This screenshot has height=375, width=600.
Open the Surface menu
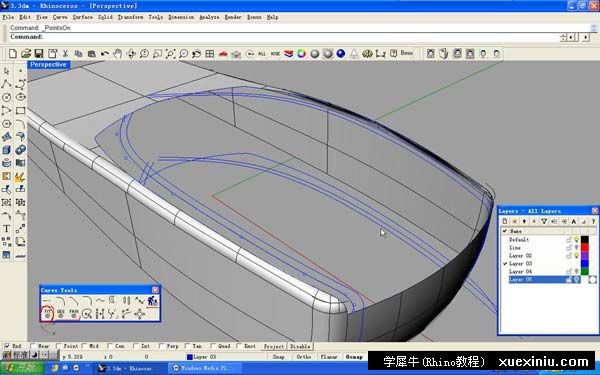(82, 17)
